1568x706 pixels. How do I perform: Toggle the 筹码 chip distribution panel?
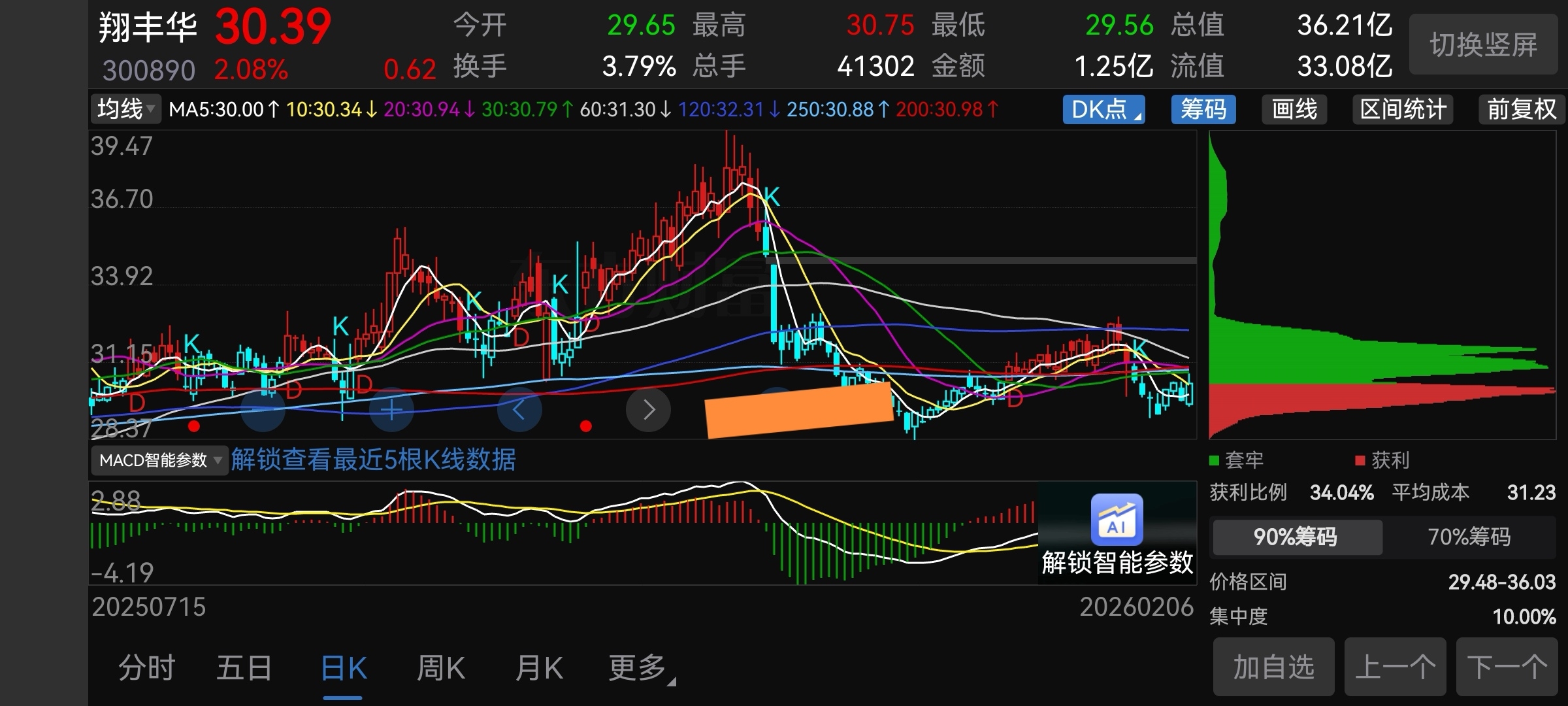1203,109
